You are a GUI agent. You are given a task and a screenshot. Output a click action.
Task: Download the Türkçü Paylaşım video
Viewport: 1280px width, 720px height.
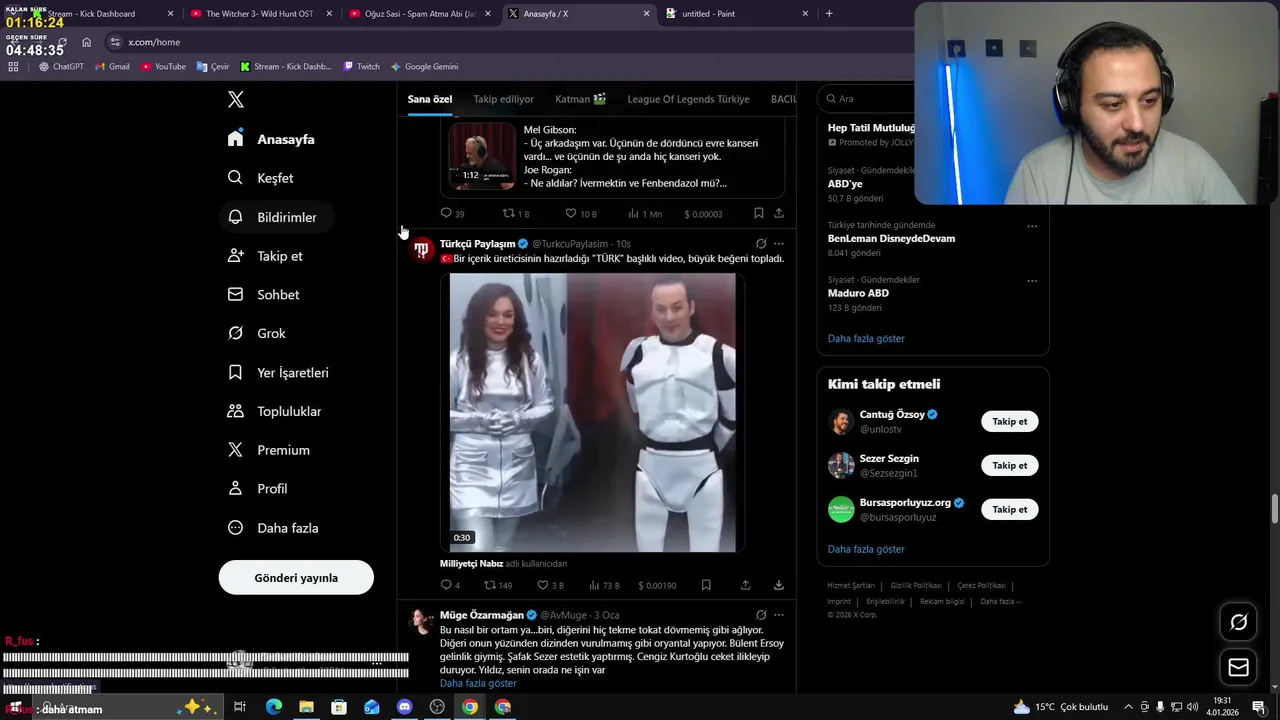(x=779, y=585)
